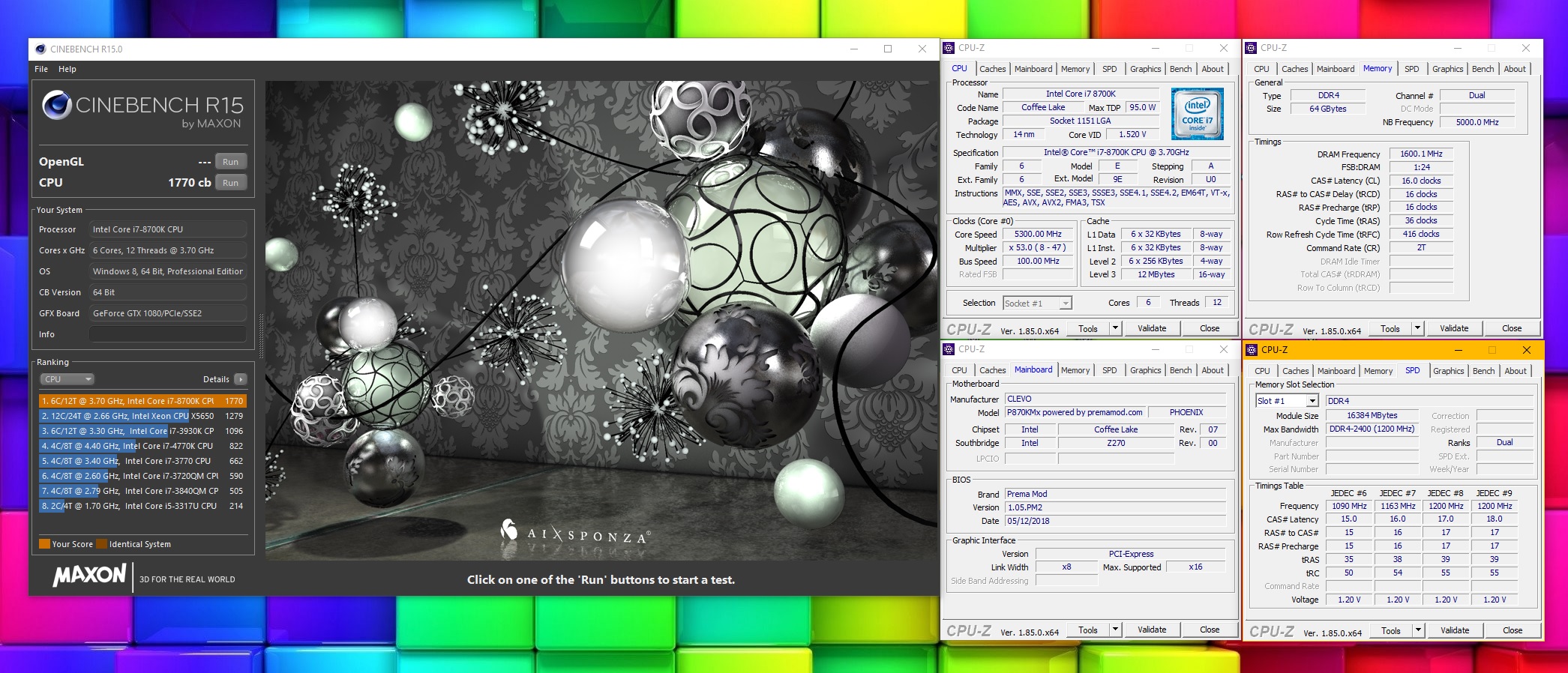Close the yellow-titled CPU-Z SPD window
Image resolution: width=1568 pixels, height=673 pixels.
[x=1526, y=350]
